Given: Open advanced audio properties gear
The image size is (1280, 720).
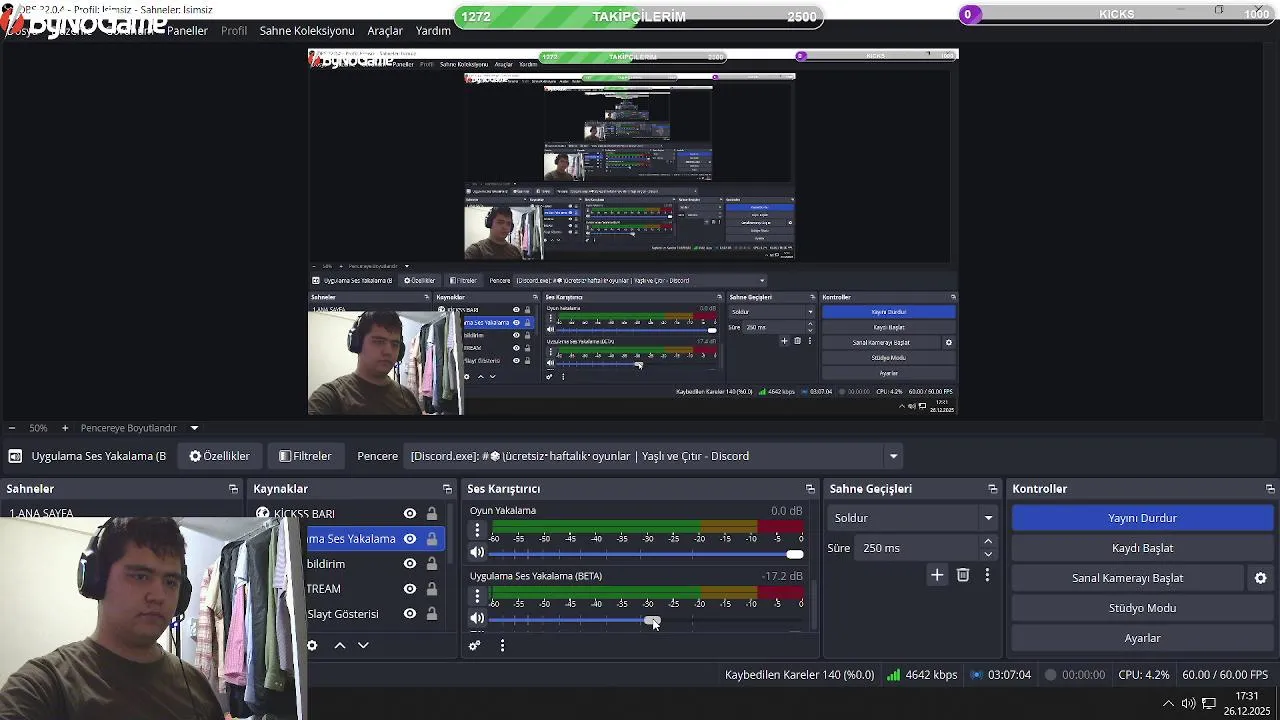Looking at the screenshot, I should pos(475,646).
